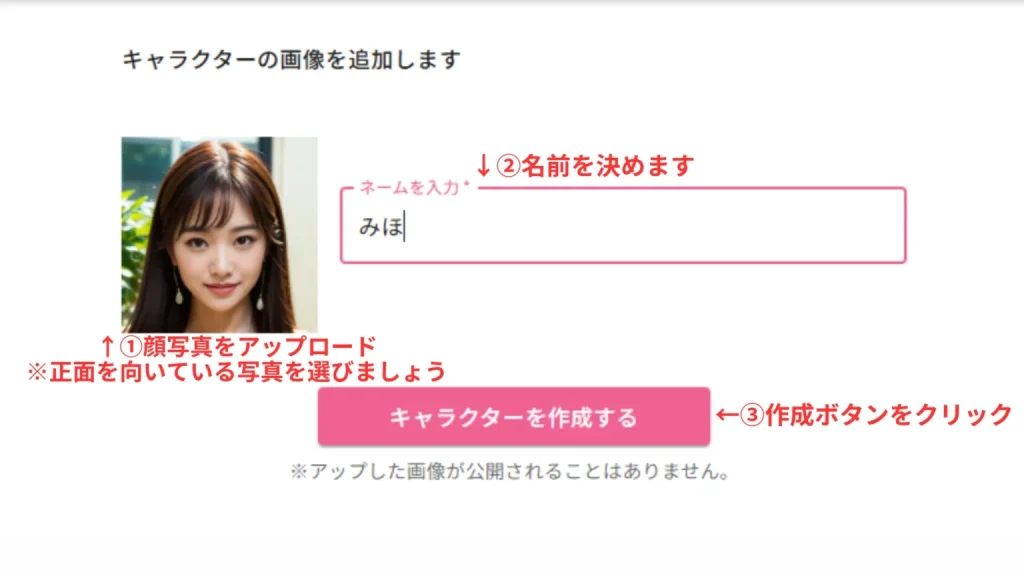Viewport: 1024px width, 576px height.
Task: Click the typed text みほ
Action: (381, 227)
